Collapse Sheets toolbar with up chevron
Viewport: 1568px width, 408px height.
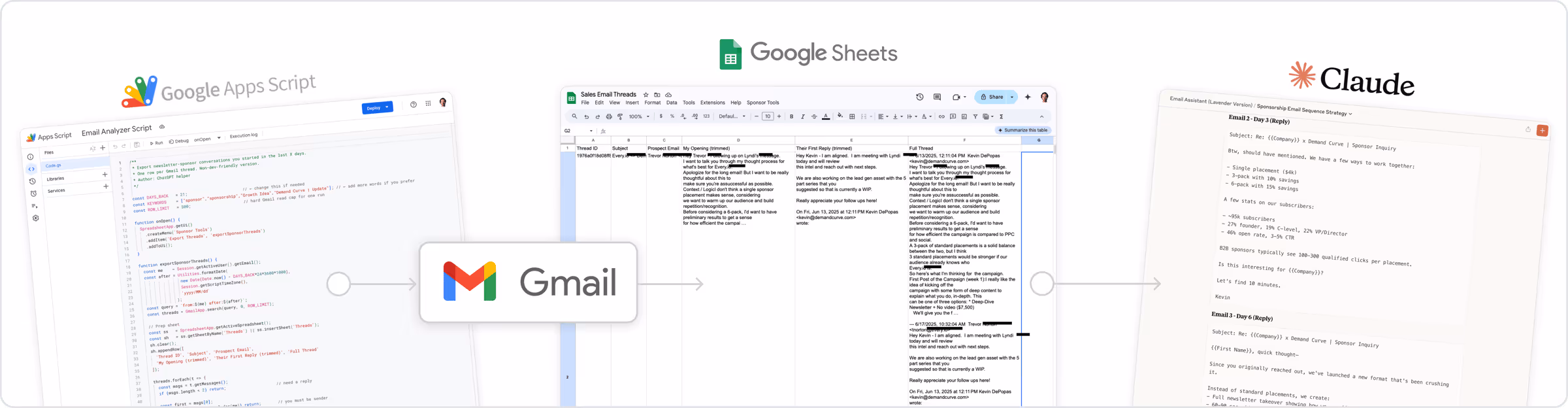tap(1042, 116)
